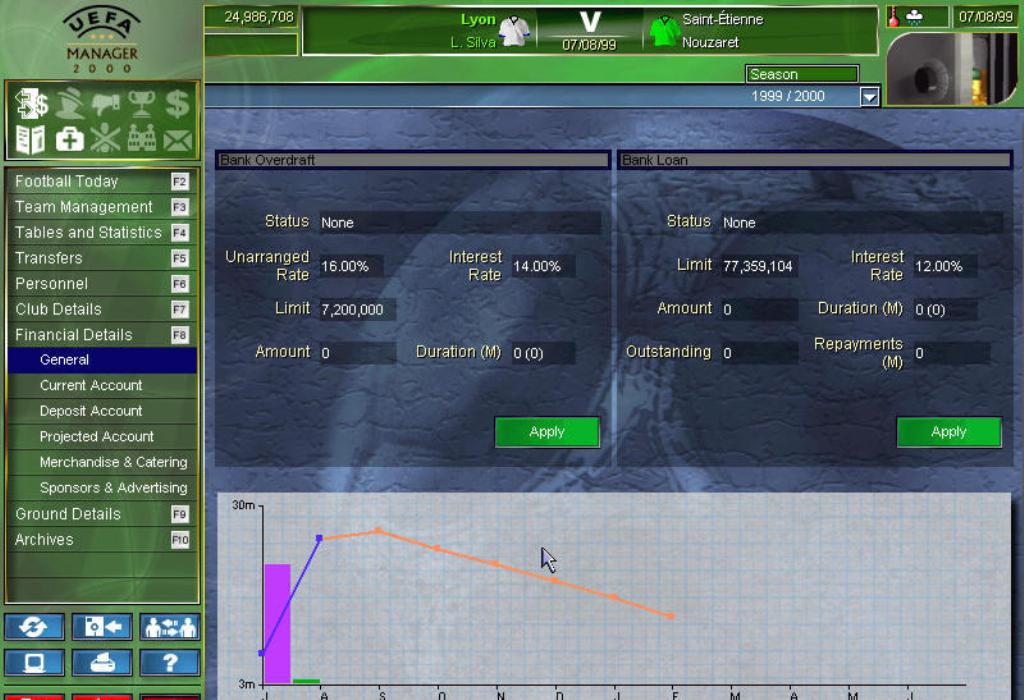Click Apply in the Bank Overdraft panel
This screenshot has width=1024, height=700.
[547, 432]
